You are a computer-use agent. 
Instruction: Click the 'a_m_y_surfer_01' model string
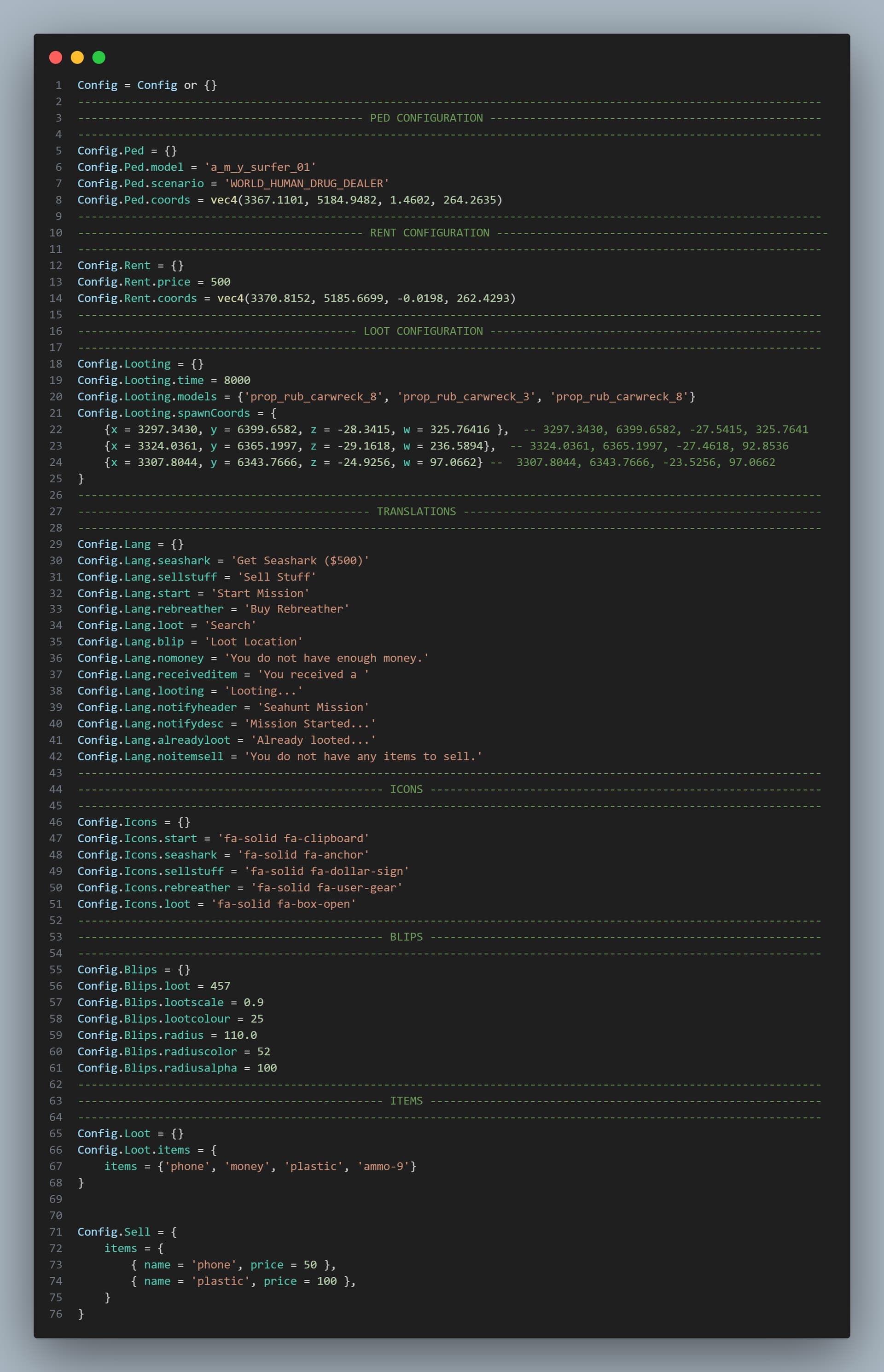pos(260,167)
